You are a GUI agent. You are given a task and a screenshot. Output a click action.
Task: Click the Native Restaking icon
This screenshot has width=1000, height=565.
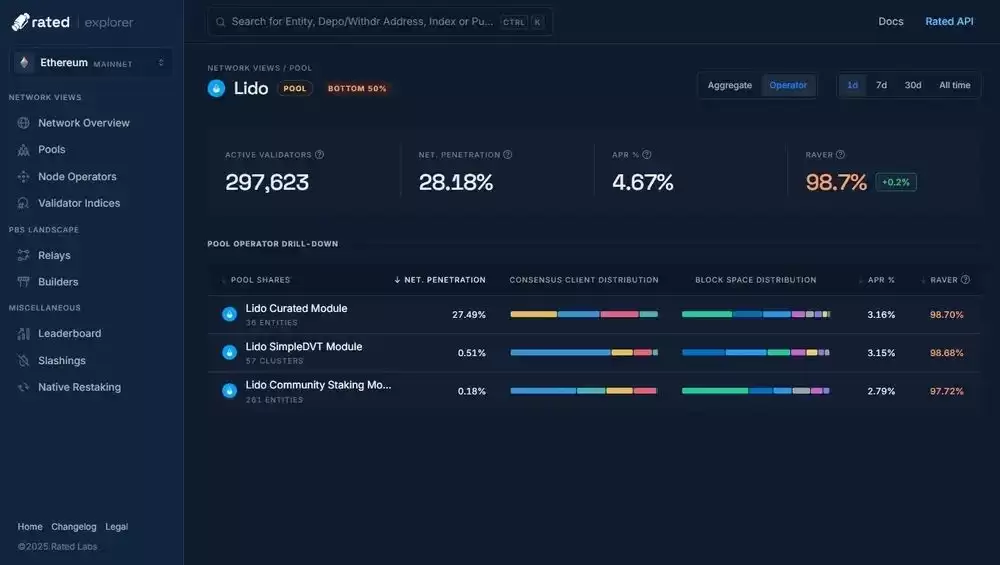24,387
